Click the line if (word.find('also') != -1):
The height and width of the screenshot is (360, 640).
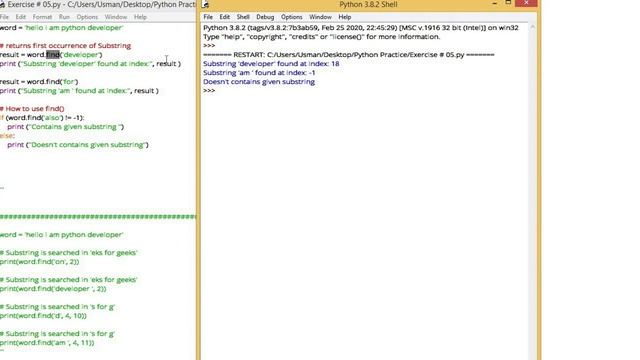click(42, 118)
